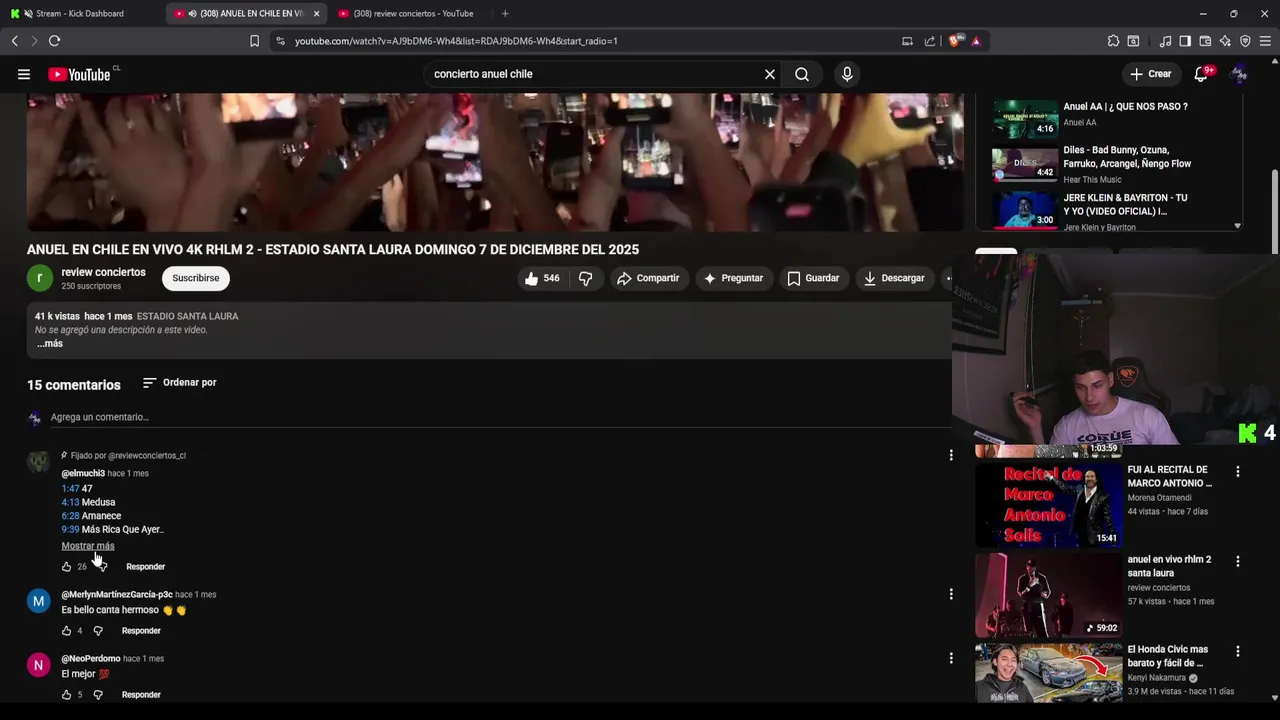Image resolution: width=1280 pixels, height=720 pixels.
Task: Open the Brave VPN shield icon
Action: pyautogui.click(x=1245, y=41)
